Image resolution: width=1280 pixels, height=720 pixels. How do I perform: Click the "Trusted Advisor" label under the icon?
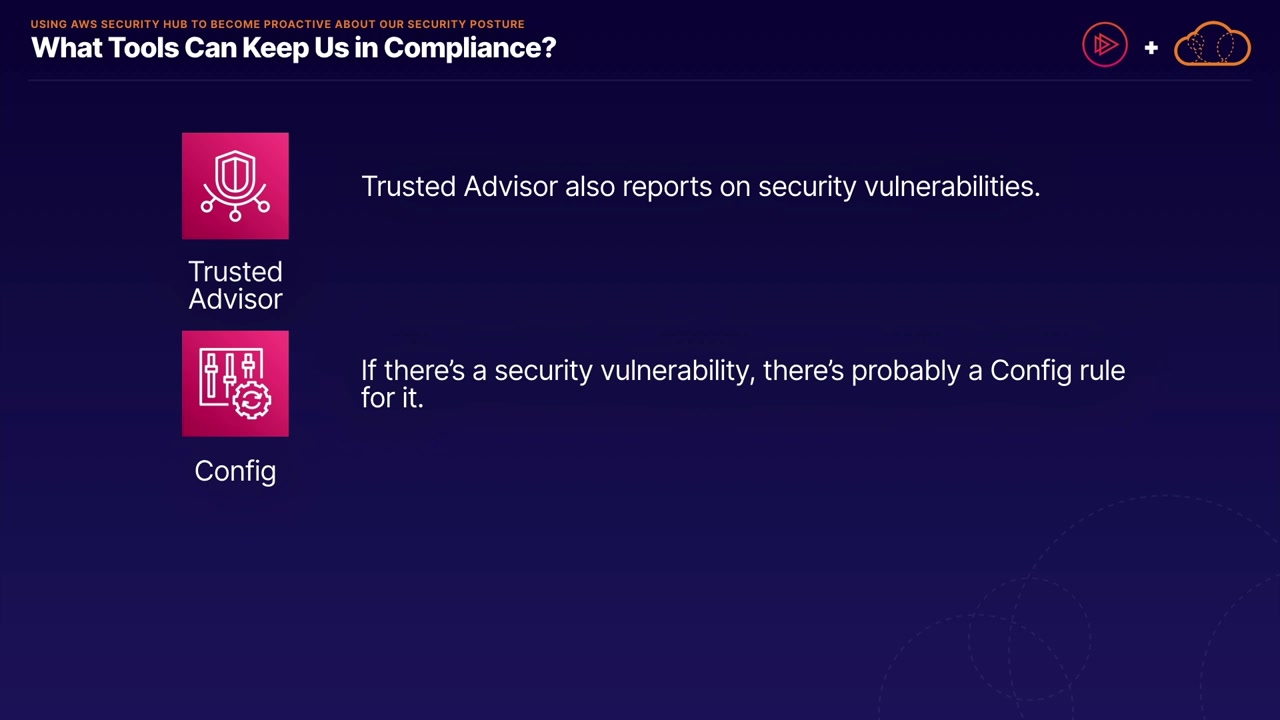point(235,286)
